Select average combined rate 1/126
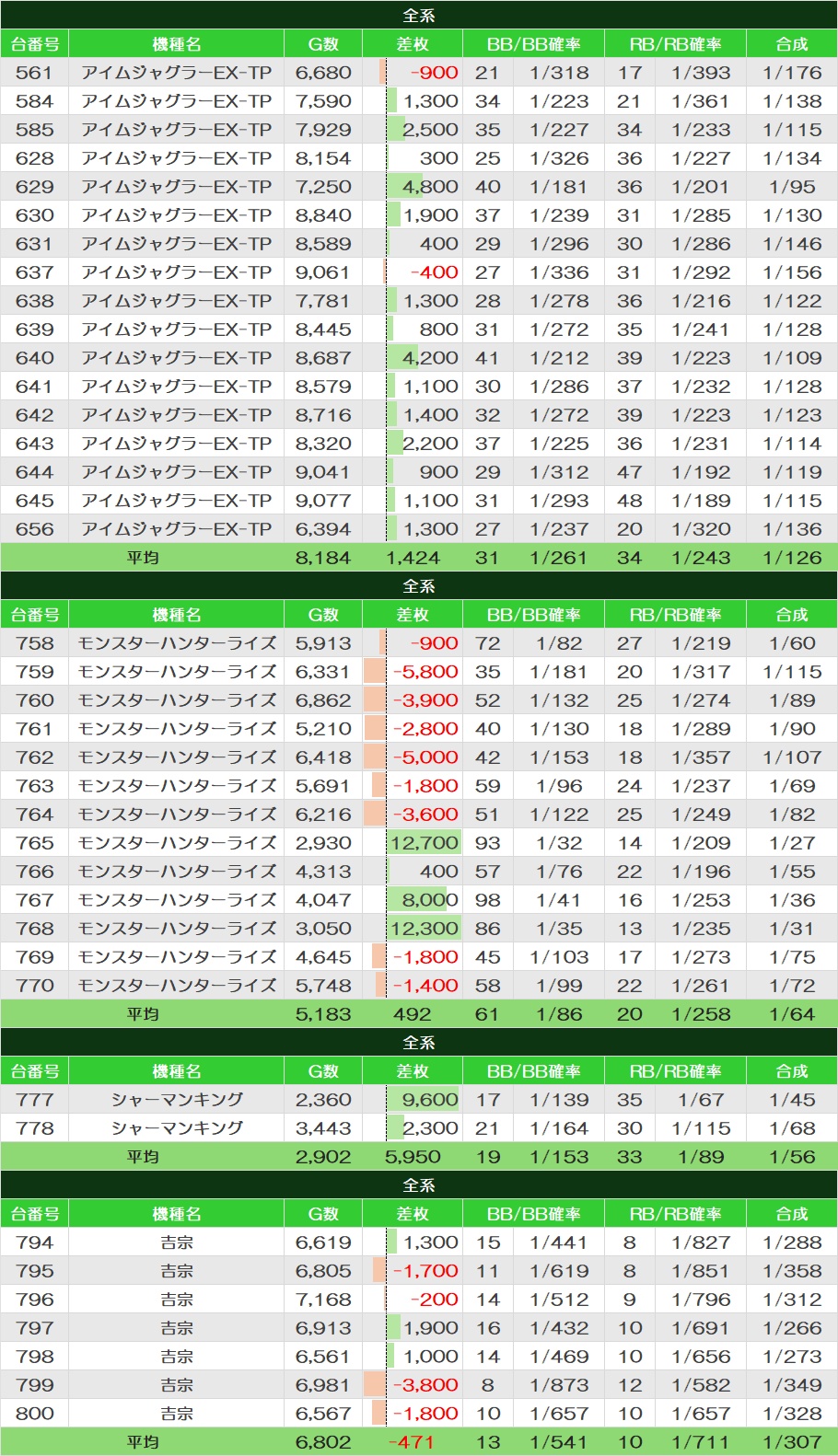The height and width of the screenshot is (1456, 838). click(792, 558)
